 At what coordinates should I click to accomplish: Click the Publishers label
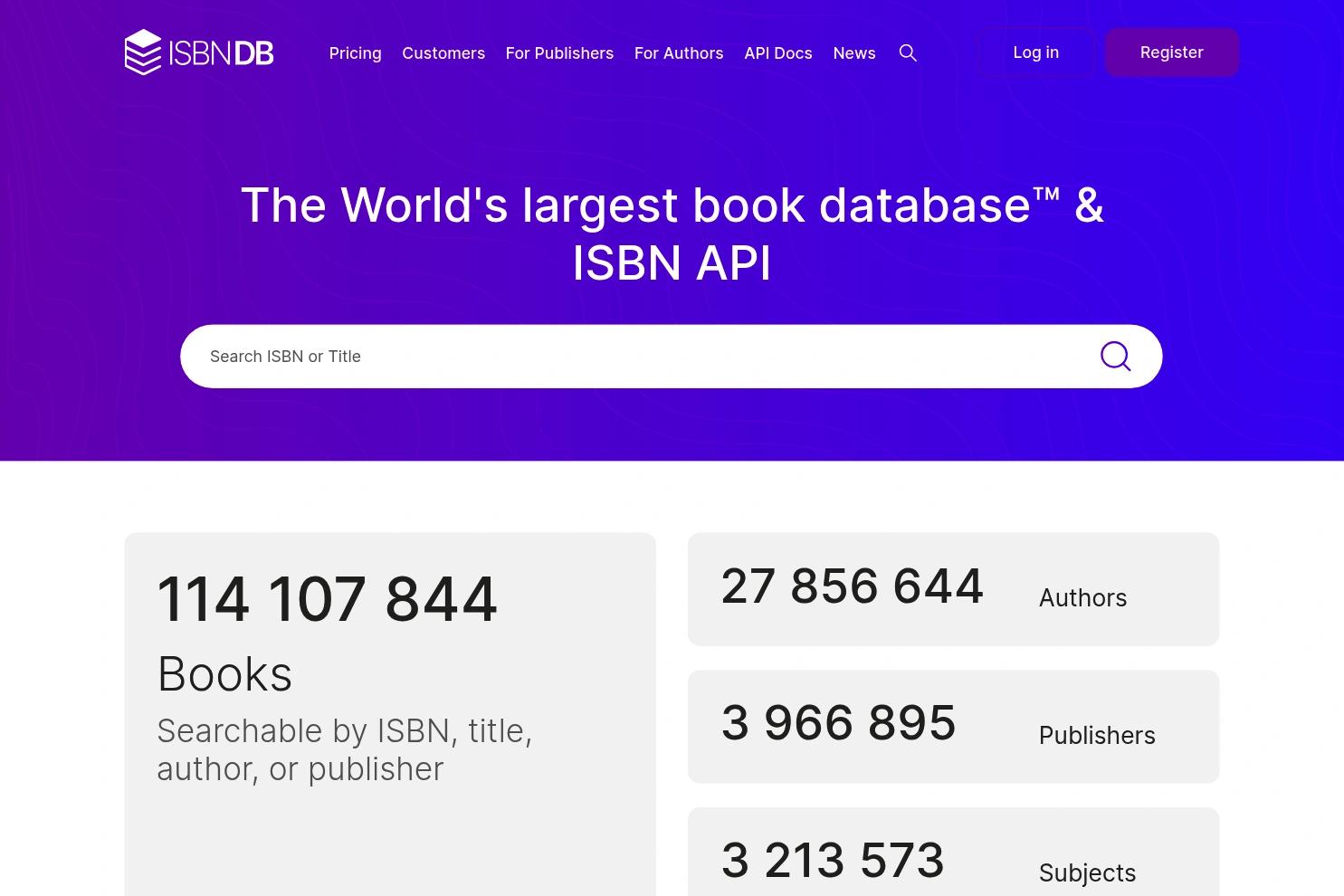coord(1097,736)
